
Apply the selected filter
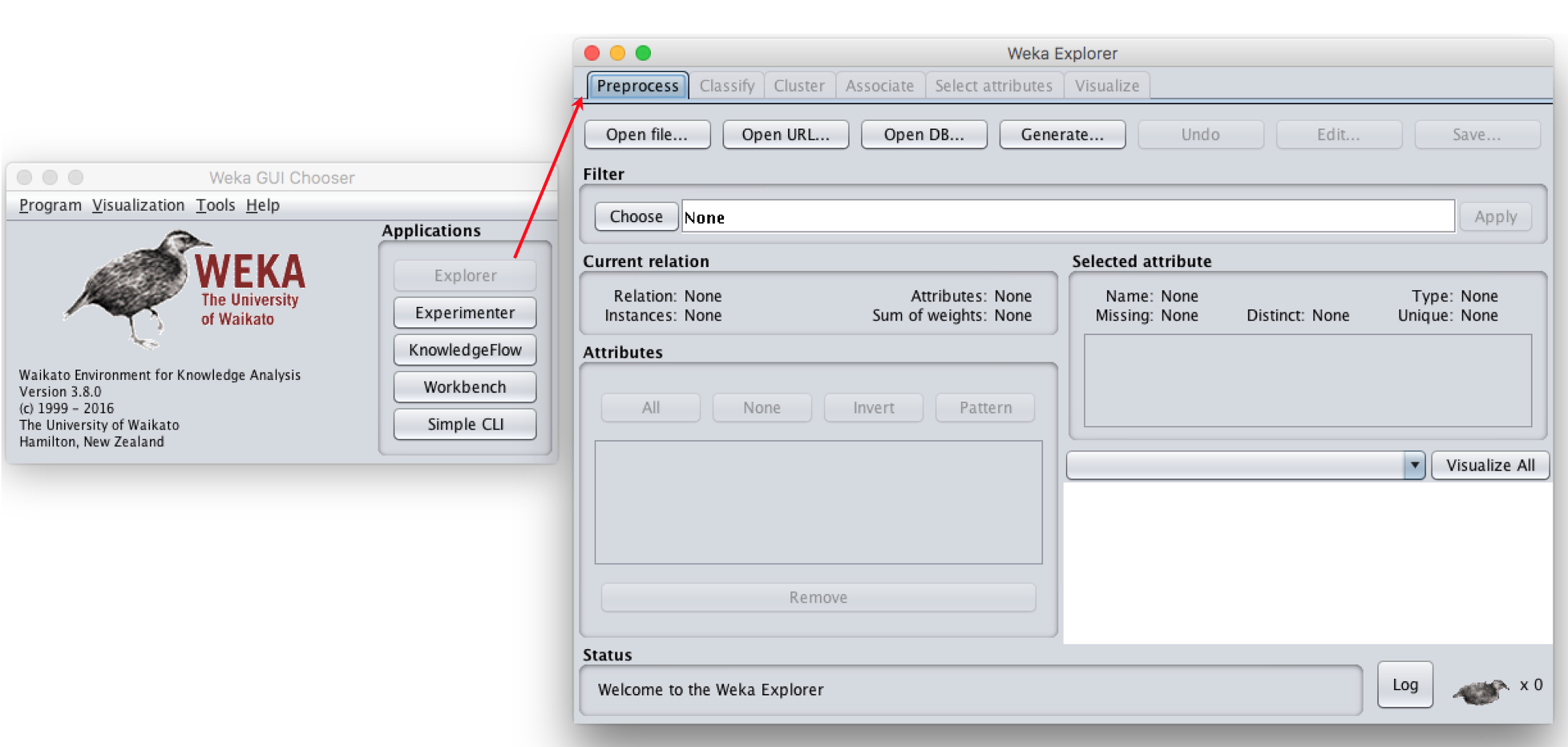1495,216
